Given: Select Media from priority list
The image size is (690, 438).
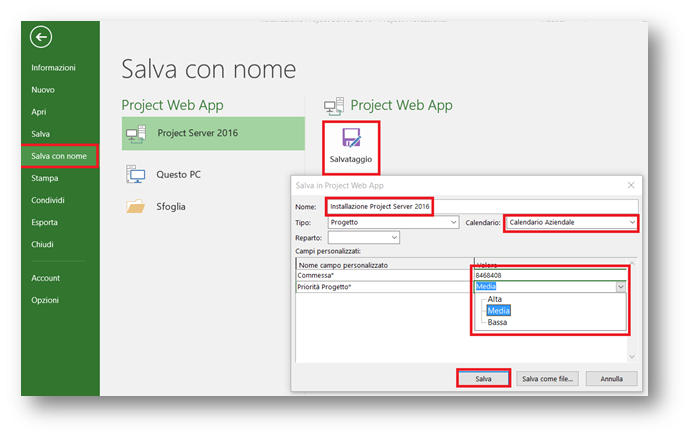Looking at the screenshot, I should coord(499,311).
